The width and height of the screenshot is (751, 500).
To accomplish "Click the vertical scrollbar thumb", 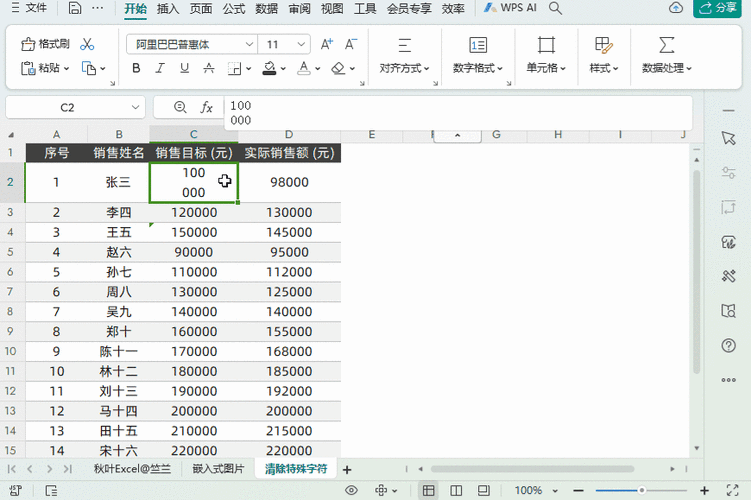I will pyautogui.click(x=696, y=272).
